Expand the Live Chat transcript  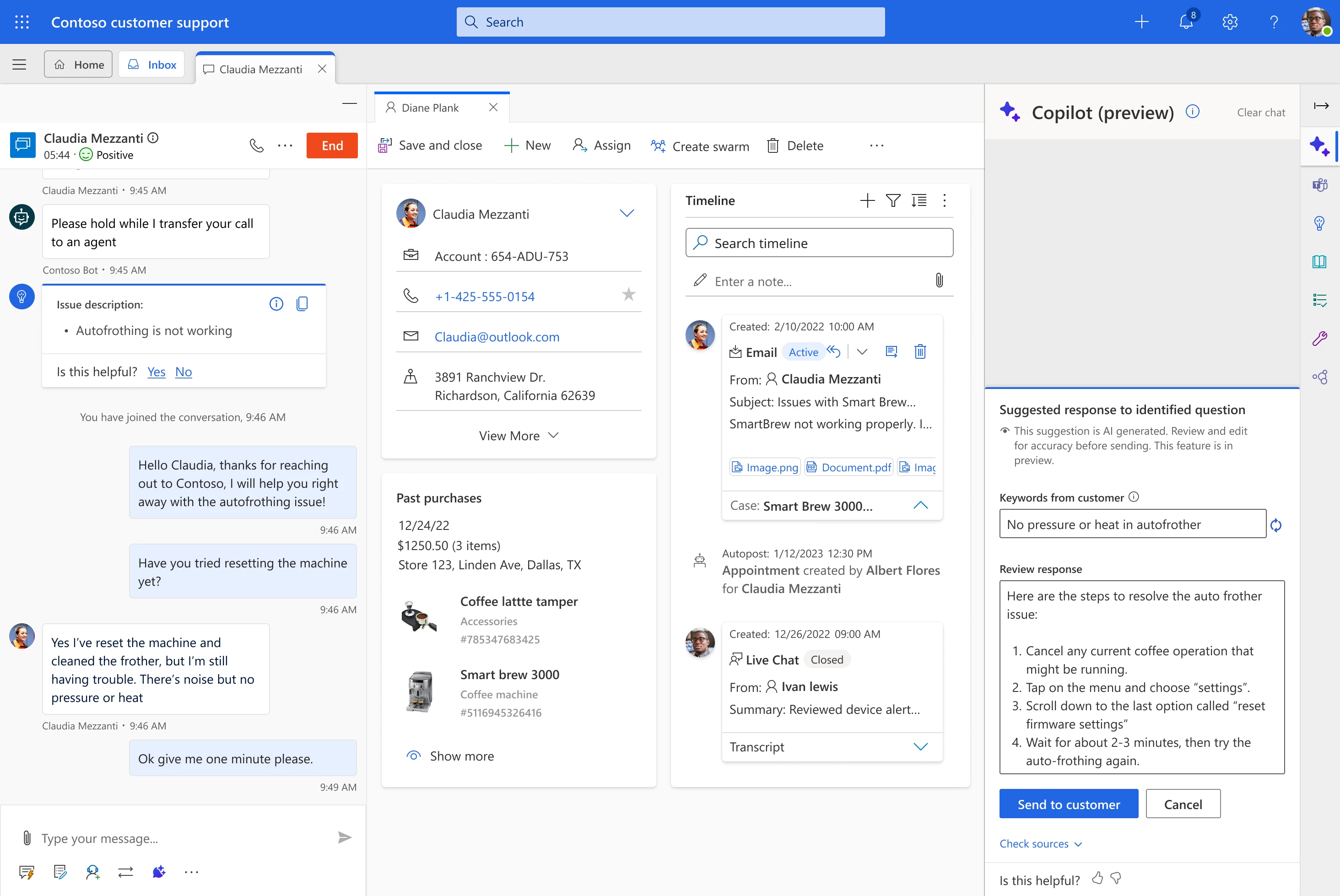[x=920, y=747]
